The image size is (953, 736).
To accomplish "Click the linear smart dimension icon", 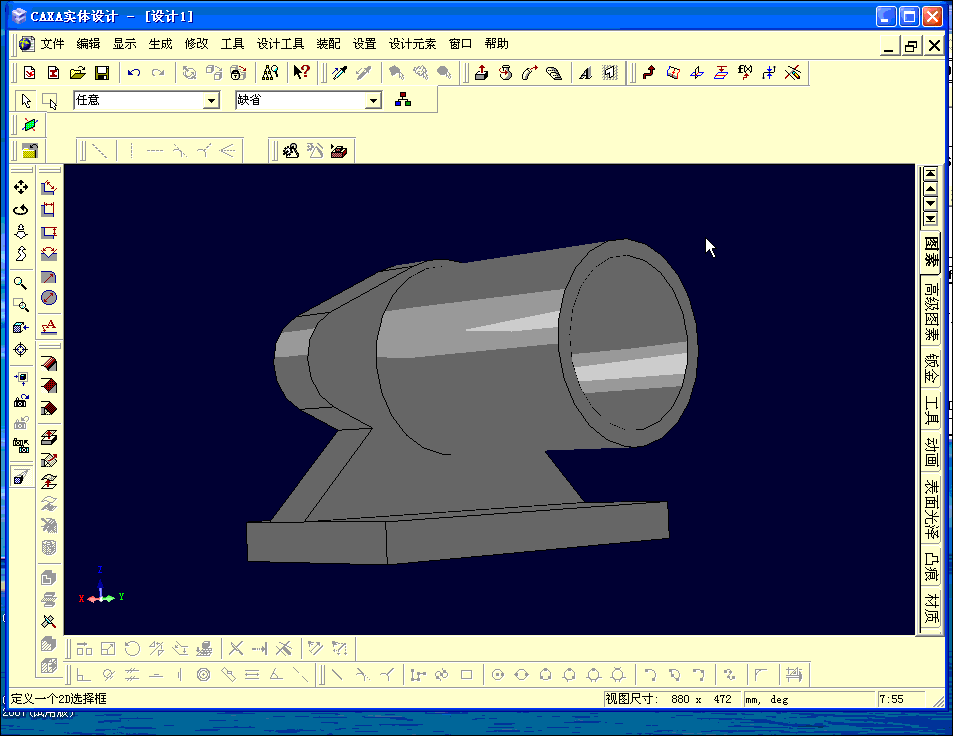I will 49,188.
